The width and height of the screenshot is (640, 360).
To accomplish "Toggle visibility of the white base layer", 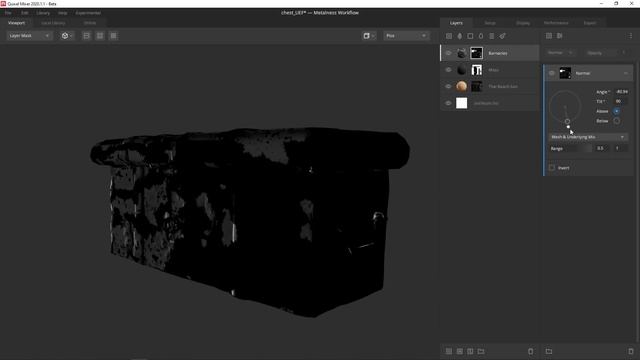I will [449, 103].
